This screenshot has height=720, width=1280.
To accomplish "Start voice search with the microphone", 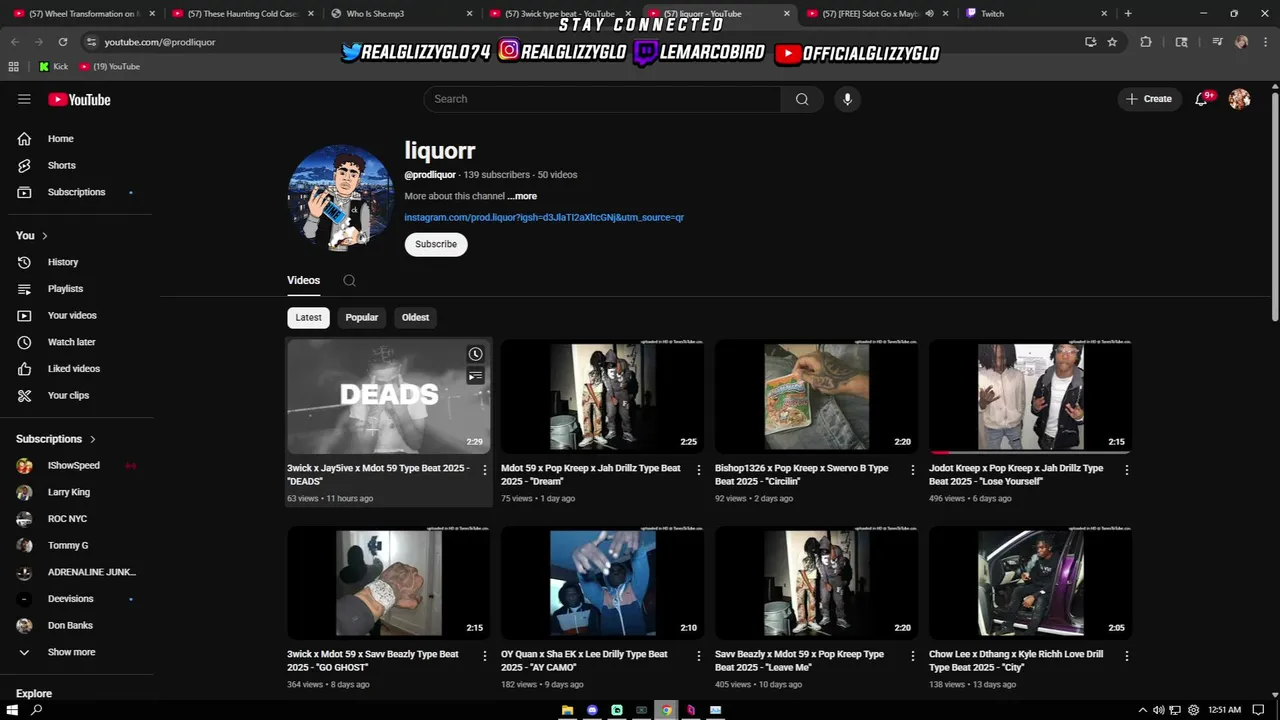I will 847,99.
